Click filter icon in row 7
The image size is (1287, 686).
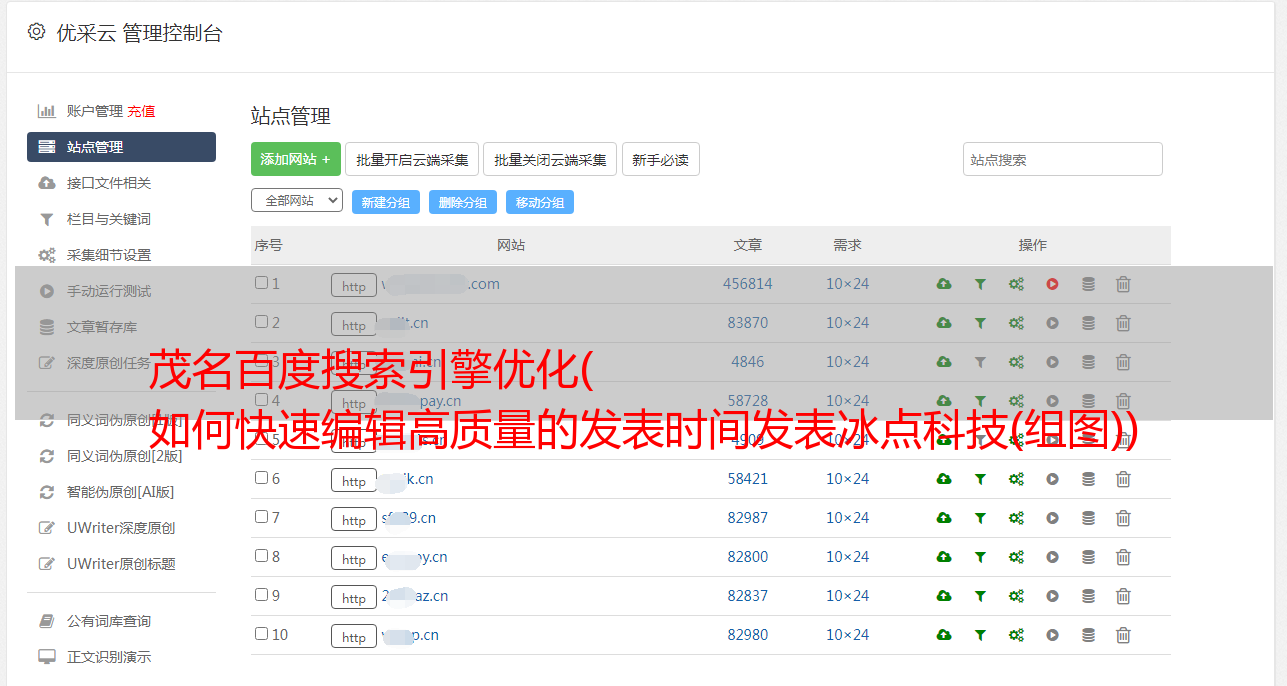pos(980,518)
